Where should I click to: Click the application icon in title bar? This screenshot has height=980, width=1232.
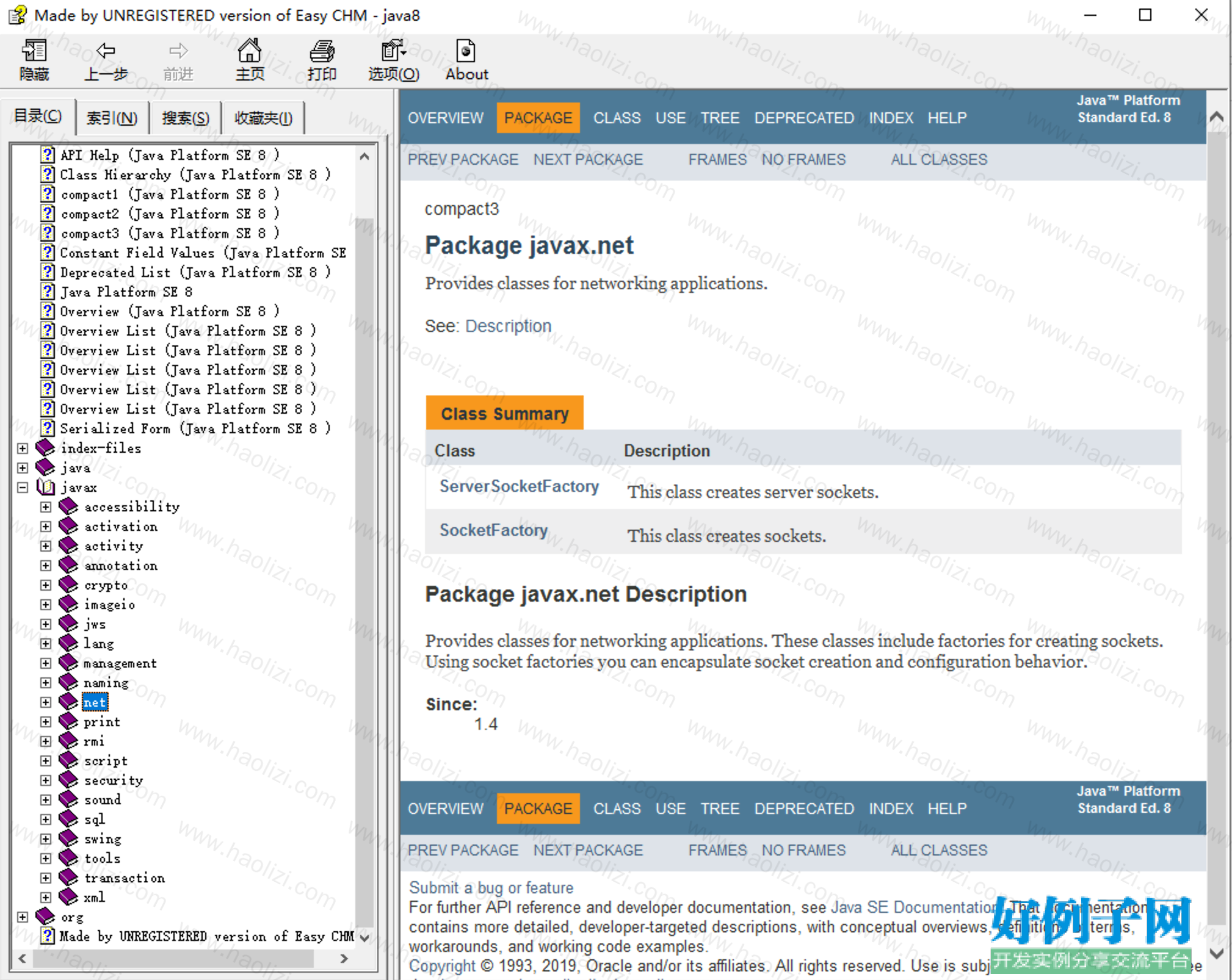pos(17,15)
